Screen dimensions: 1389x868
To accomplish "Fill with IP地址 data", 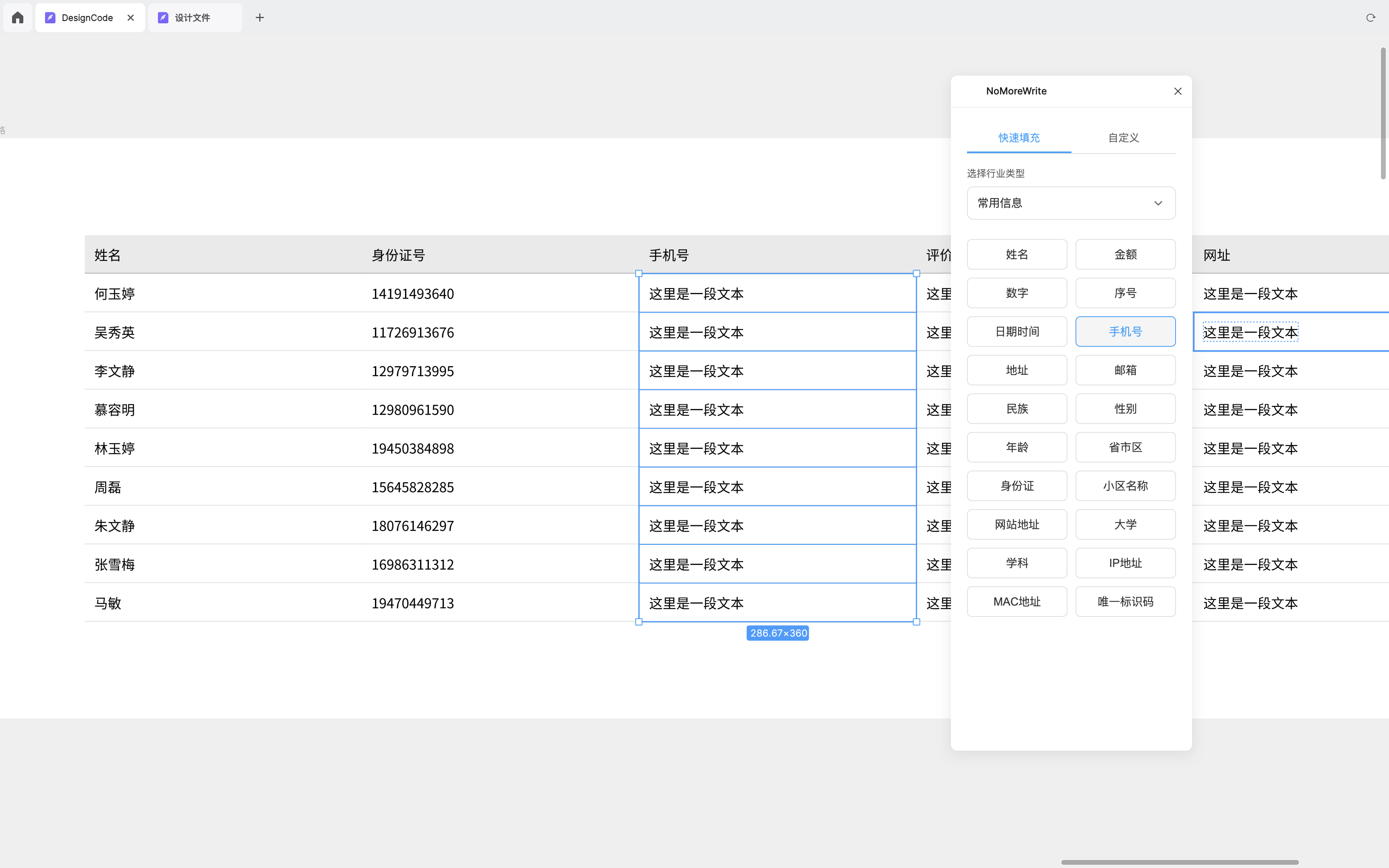I will [1125, 563].
